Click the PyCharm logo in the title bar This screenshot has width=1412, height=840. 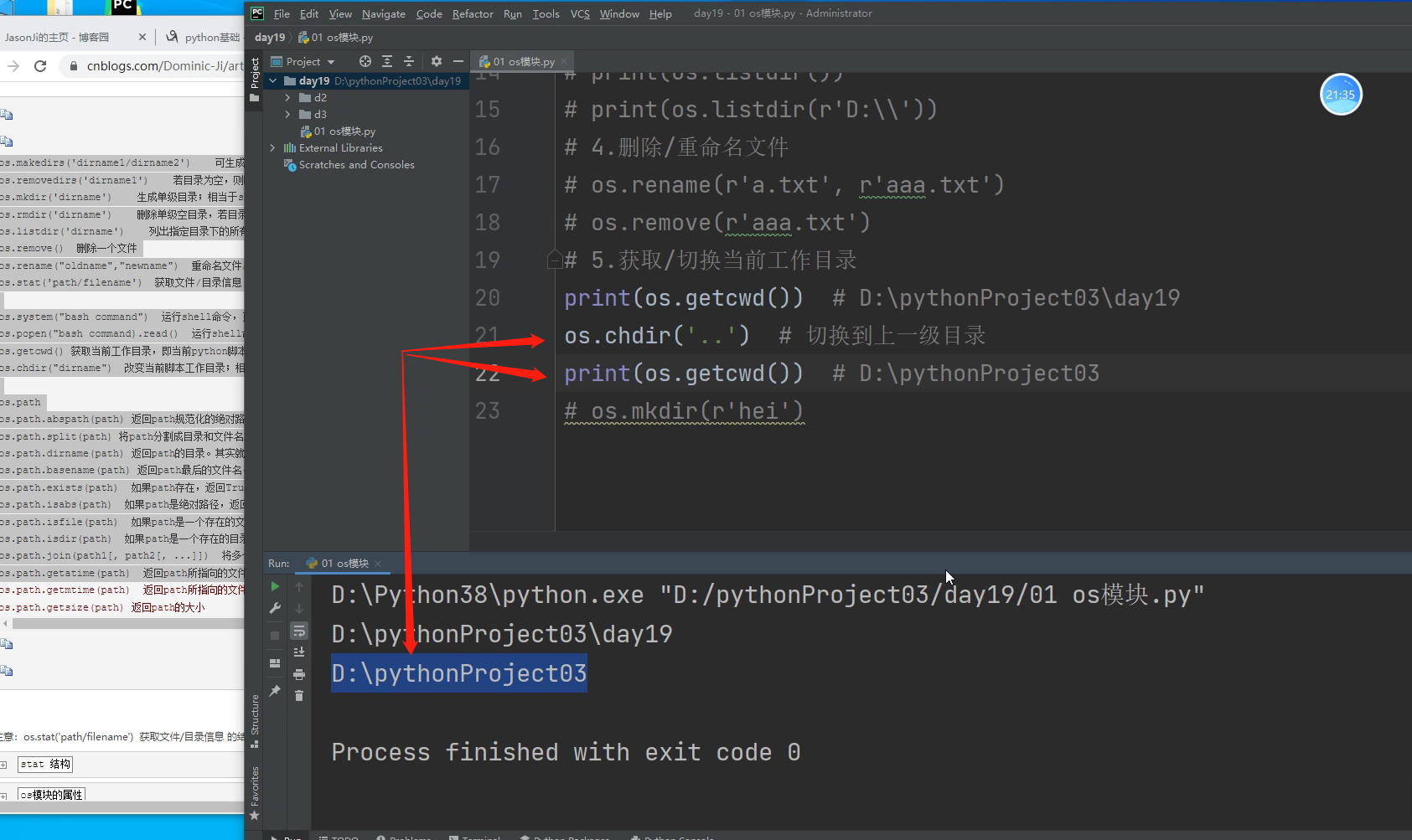coord(257,13)
